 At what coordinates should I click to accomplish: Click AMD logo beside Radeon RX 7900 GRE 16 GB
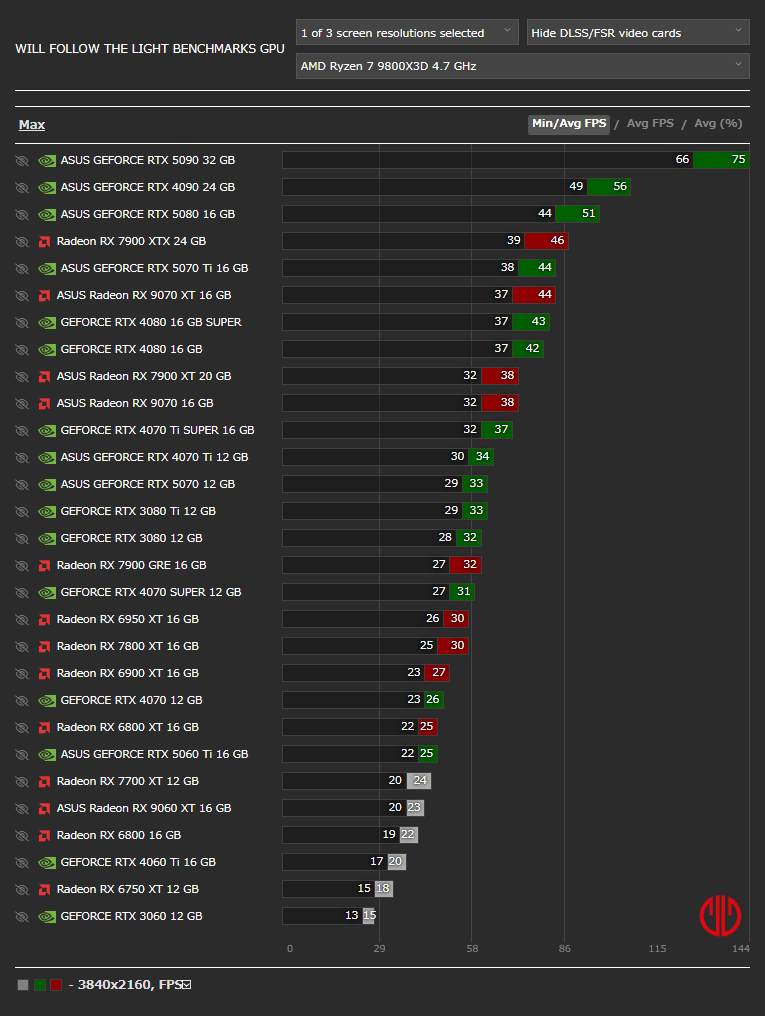click(45, 566)
